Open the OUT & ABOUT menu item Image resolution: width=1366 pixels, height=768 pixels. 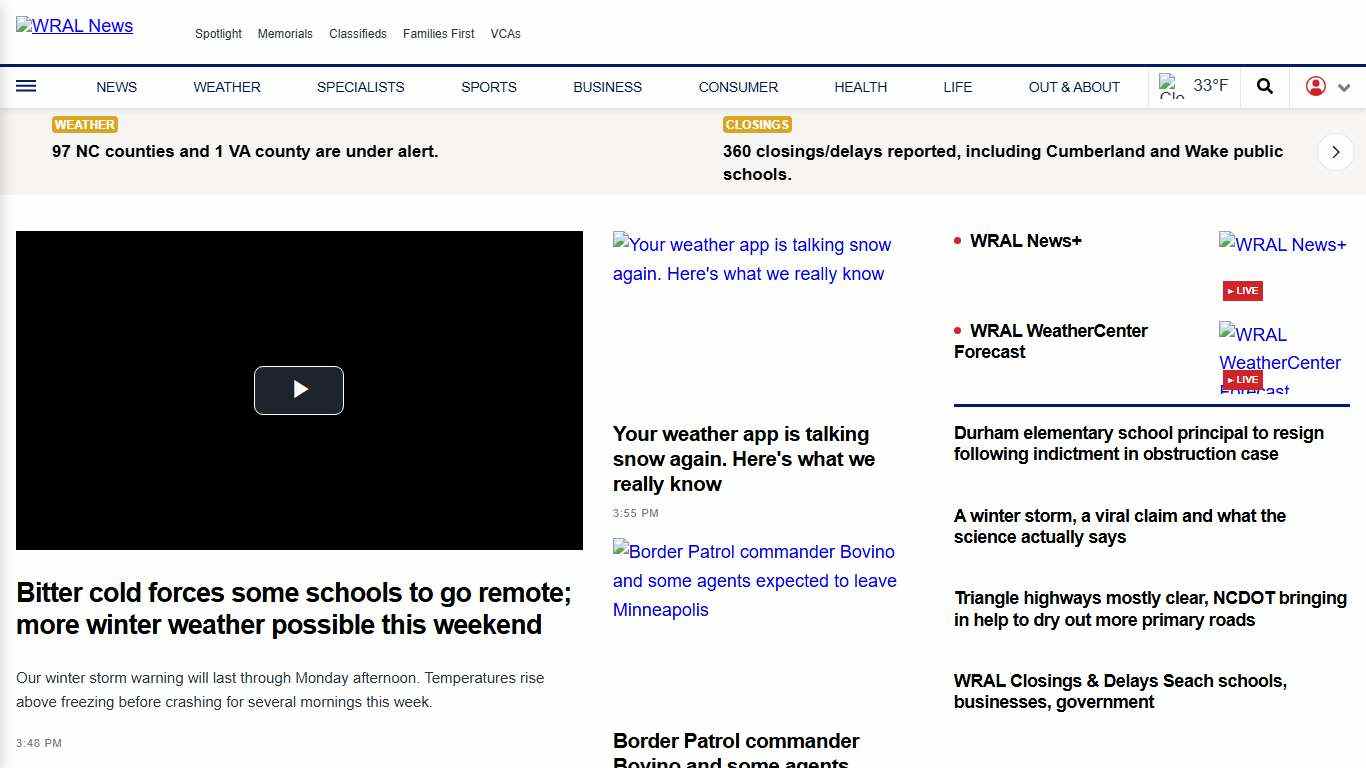click(1074, 87)
